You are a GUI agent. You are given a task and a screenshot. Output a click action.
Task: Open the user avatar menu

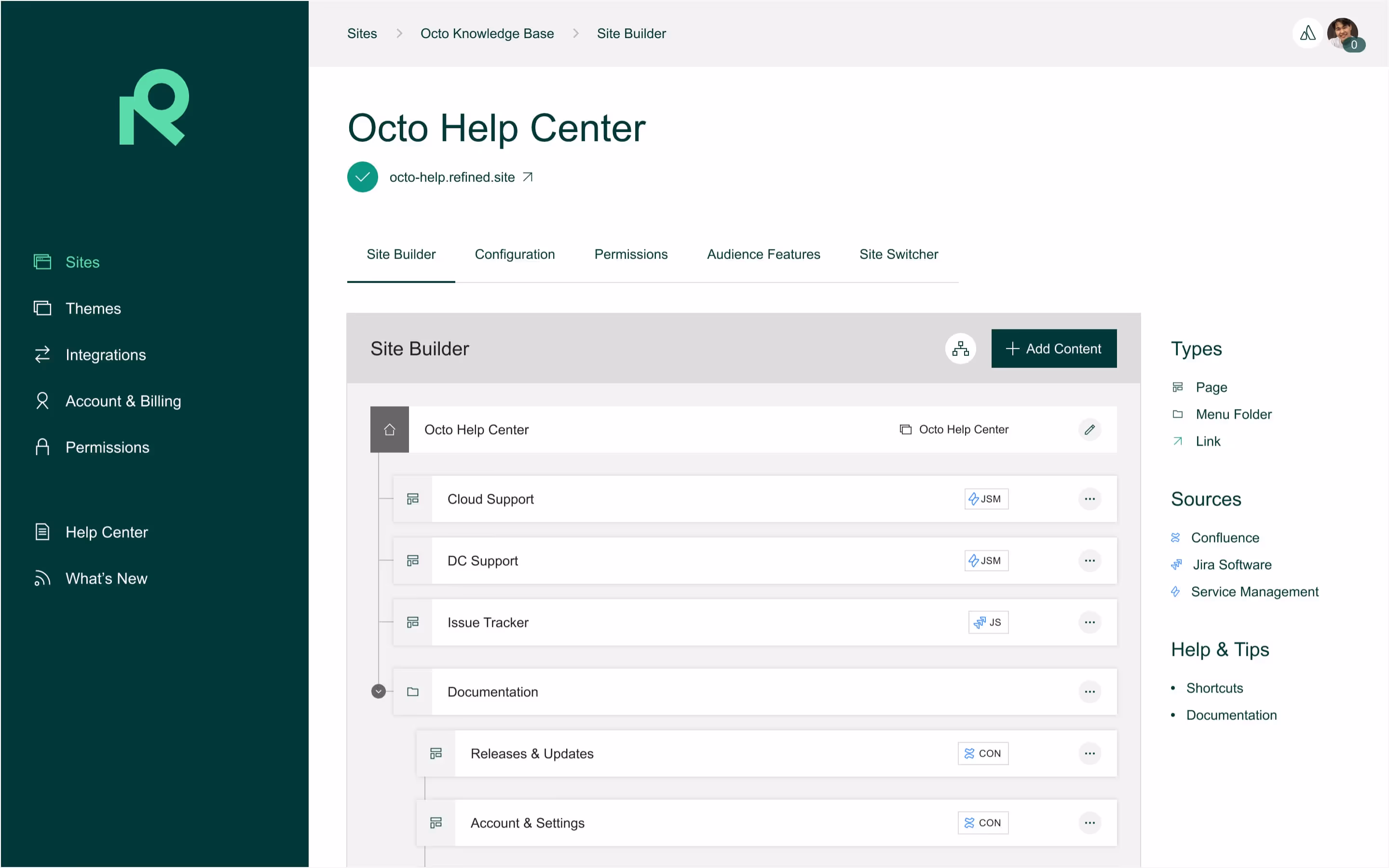[1343, 33]
